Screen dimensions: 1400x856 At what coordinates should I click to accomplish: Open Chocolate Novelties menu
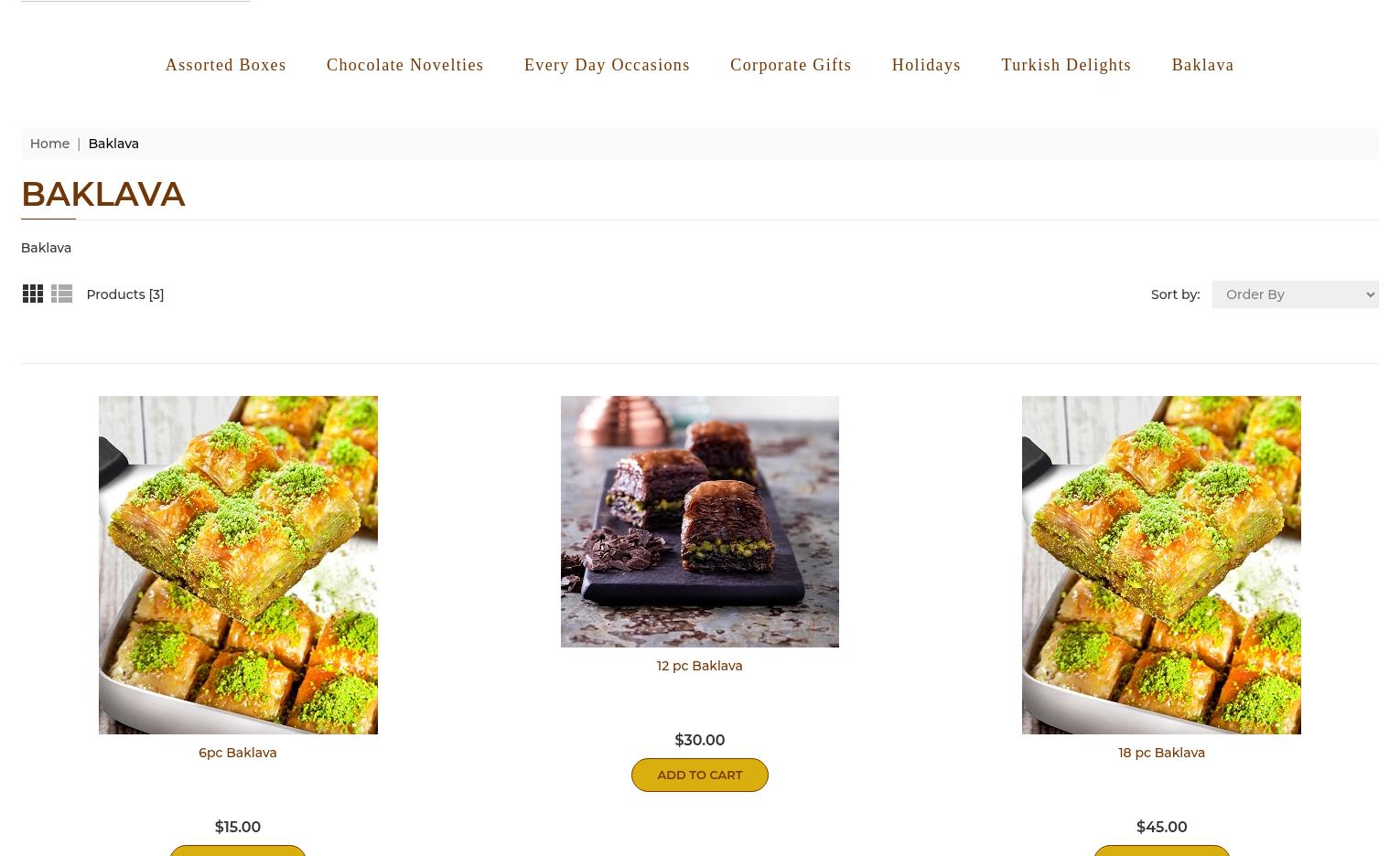click(x=404, y=65)
